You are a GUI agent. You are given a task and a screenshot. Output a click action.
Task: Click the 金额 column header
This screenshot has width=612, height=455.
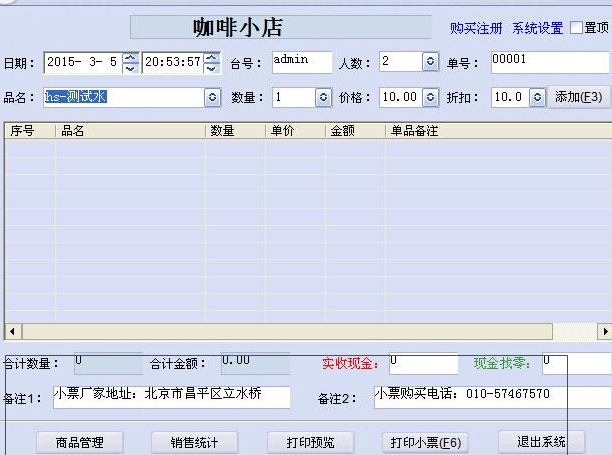click(355, 131)
